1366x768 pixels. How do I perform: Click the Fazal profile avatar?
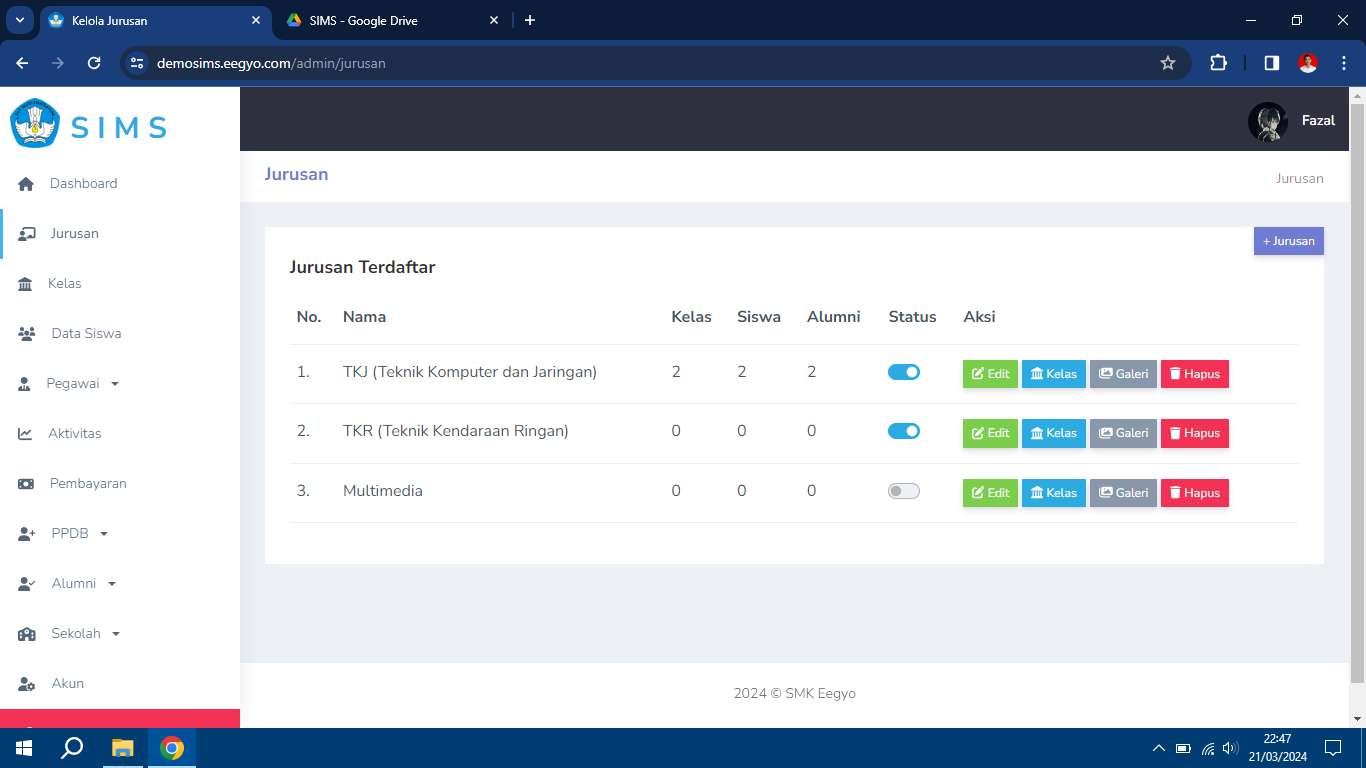pos(1267,121)
